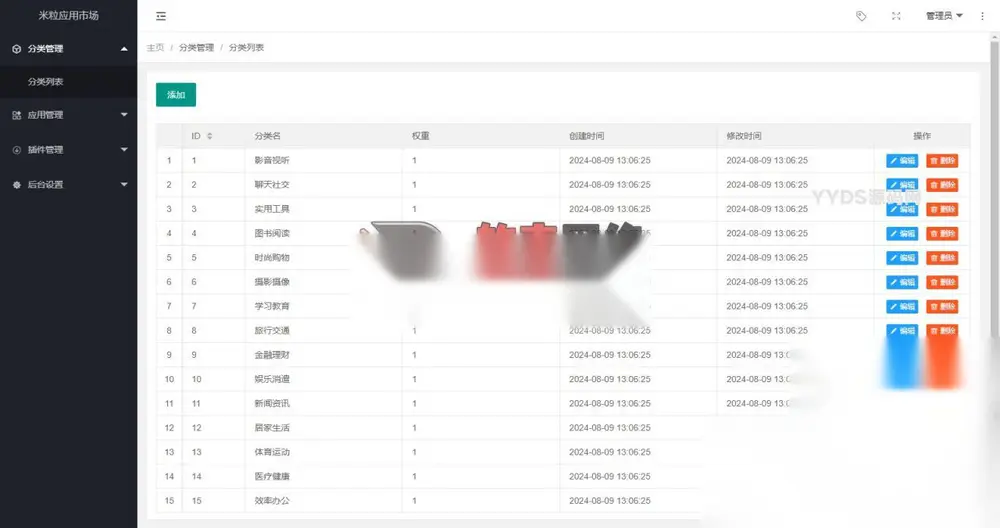The image size is (1000, 528).
Task: Expand the 应用管理 menu arrow
Action: pyautogui.click(x=124, y=115)
